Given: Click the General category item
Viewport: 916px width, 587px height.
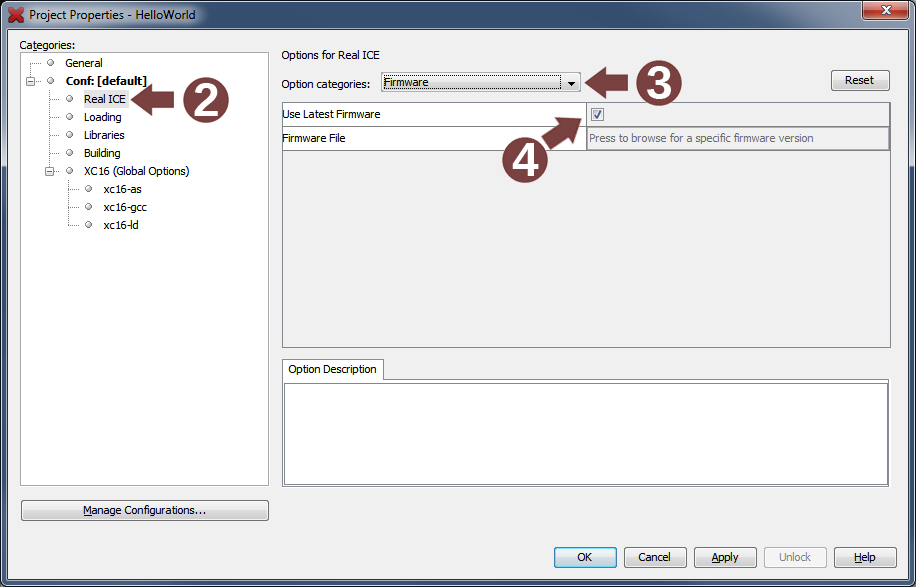Looking at the screenshot, I should (x=83, y=63).
